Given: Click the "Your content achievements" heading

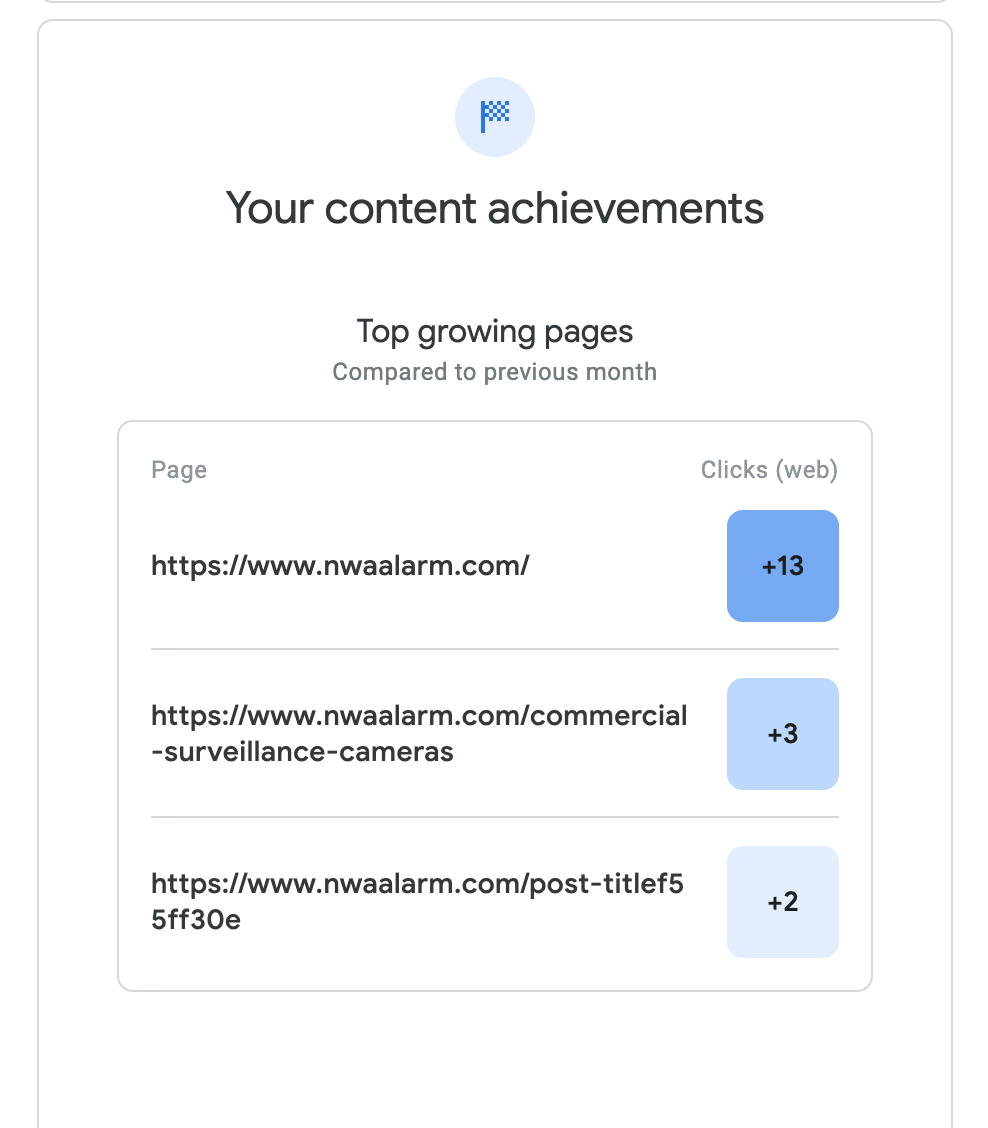Looking at the screenshot, I should tap(494, 209).
